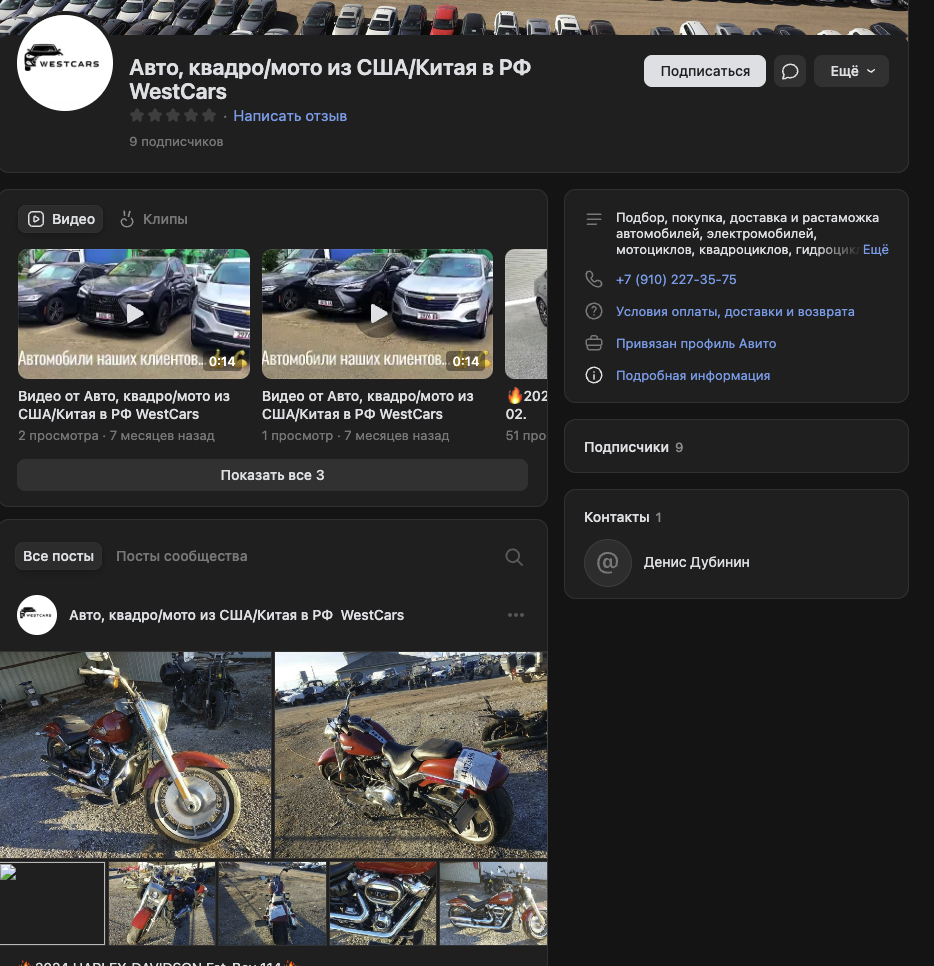The height and width of the screenshot is (966, 934).
Task: Open the message icon next to Подписаться
Action: tap(790, 71)
